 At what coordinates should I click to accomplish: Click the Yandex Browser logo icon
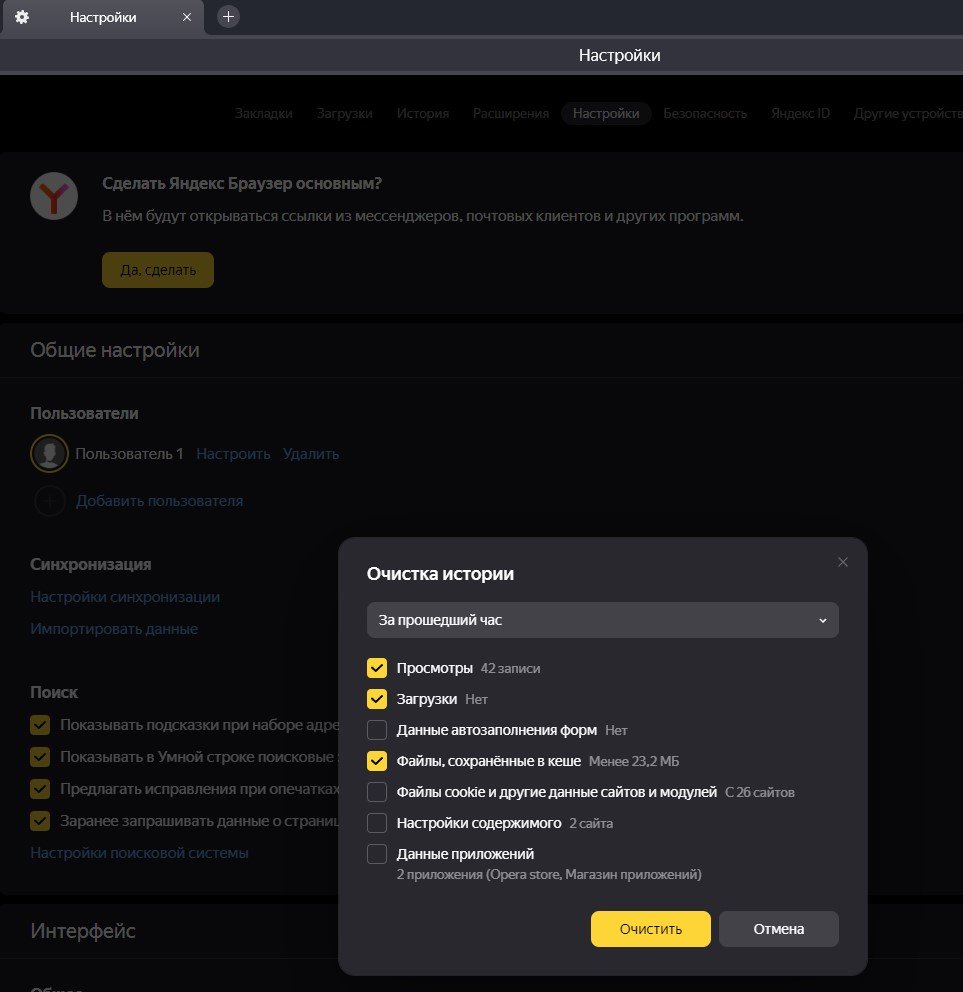point(54,196)
